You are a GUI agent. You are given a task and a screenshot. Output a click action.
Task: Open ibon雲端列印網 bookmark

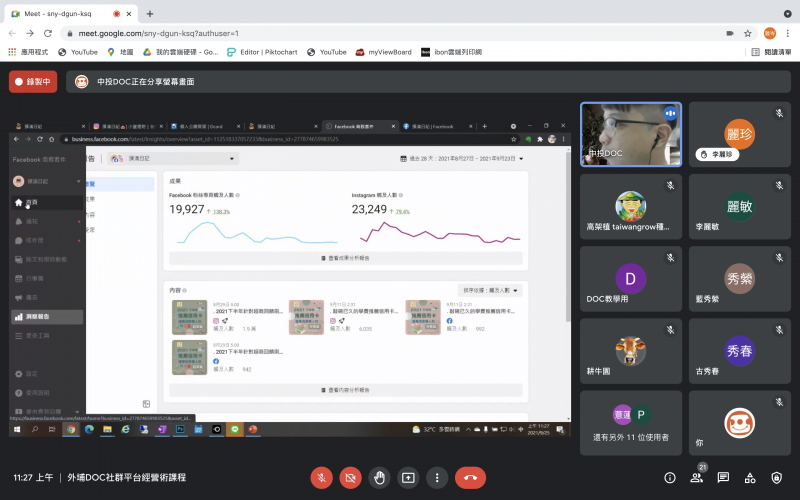(451, 52)
